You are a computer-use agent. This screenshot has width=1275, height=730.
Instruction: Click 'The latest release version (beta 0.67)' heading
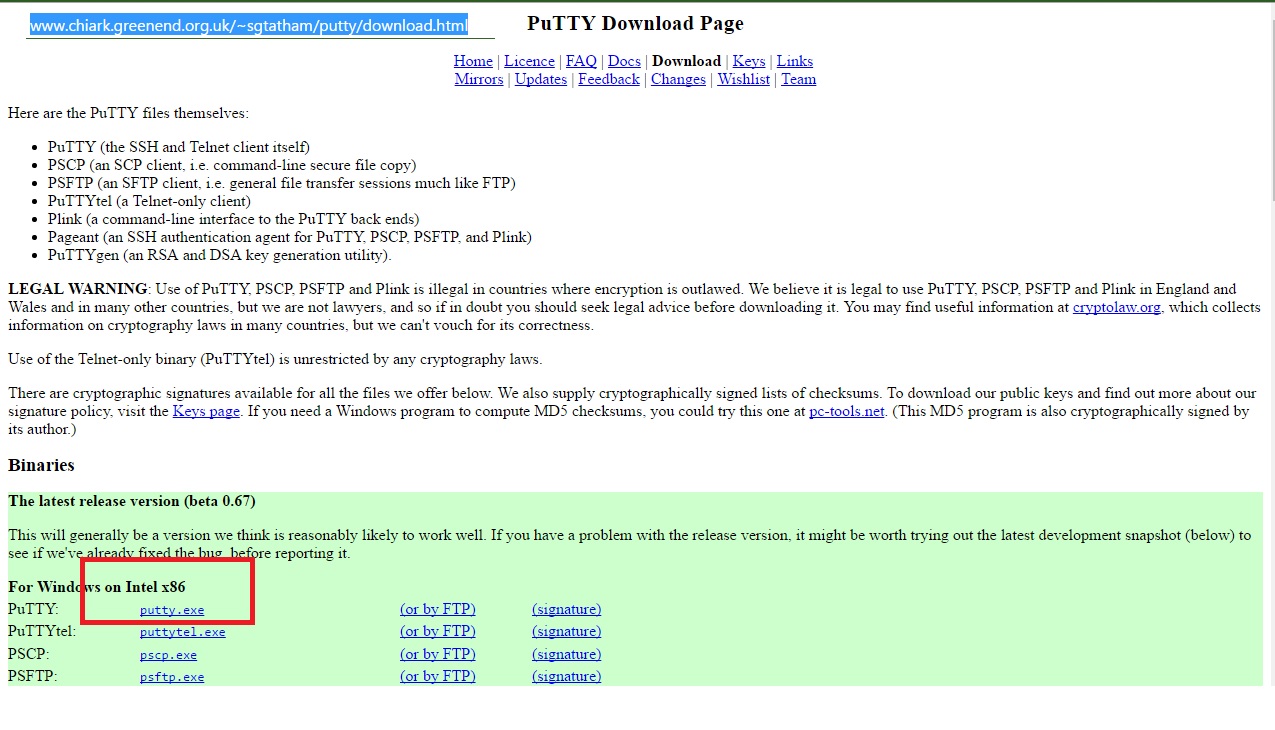(x=132, y=501)
